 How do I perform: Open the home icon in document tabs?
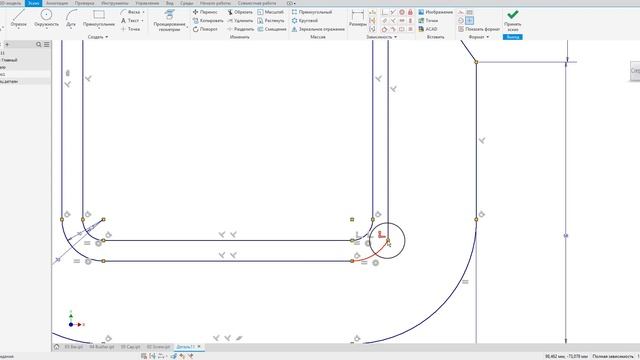[57, 347]
